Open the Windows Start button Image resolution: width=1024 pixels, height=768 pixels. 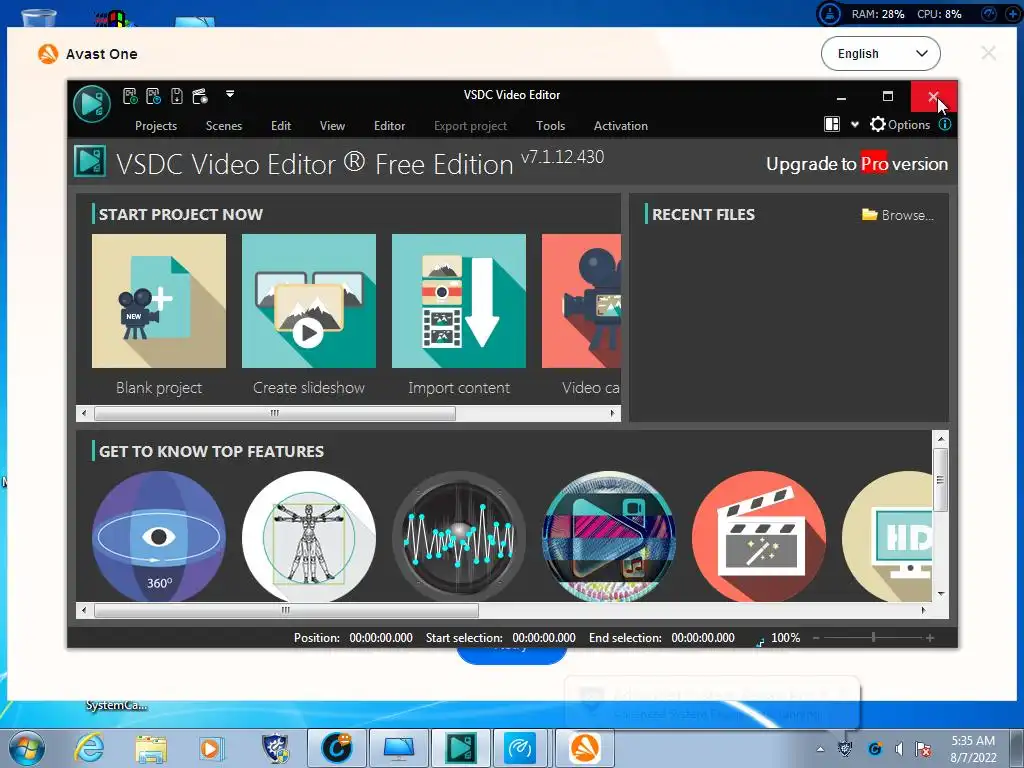coord(27,748)
